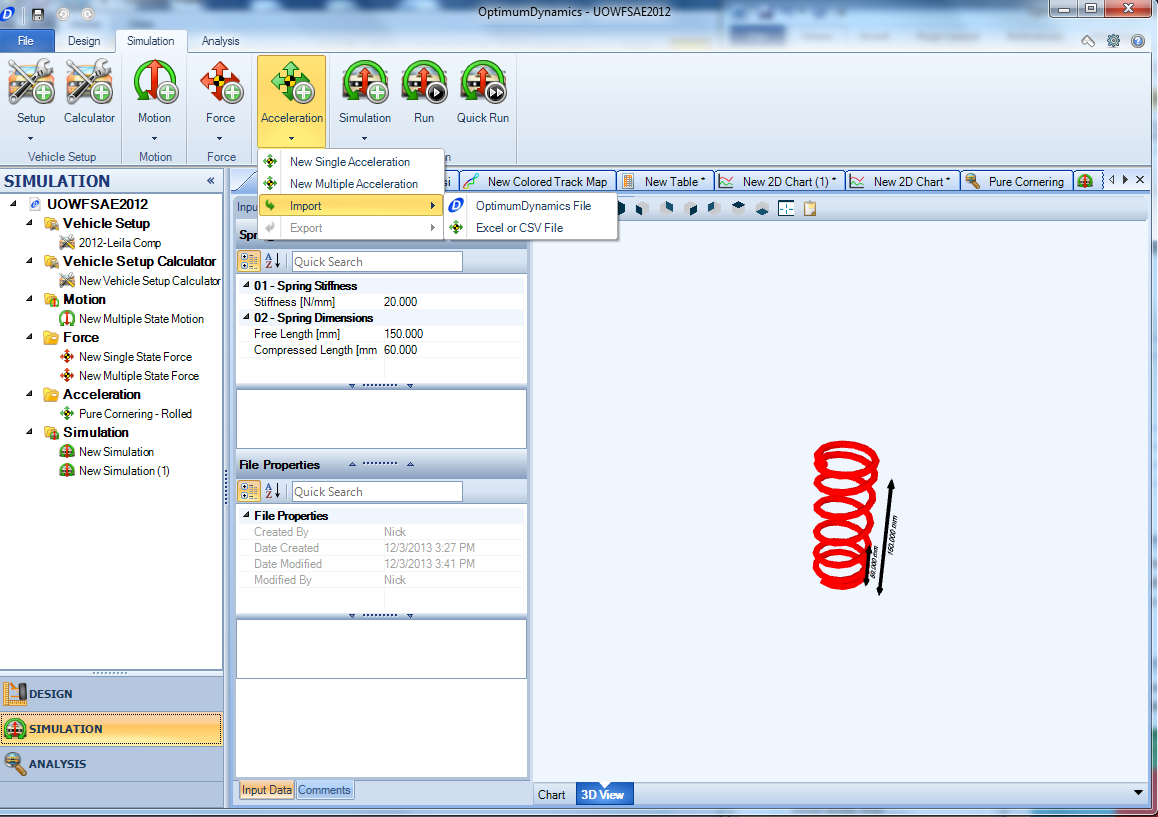The image size is (1158, 817).
Task: Click the Quick Run icon
Action: [482, 83]
